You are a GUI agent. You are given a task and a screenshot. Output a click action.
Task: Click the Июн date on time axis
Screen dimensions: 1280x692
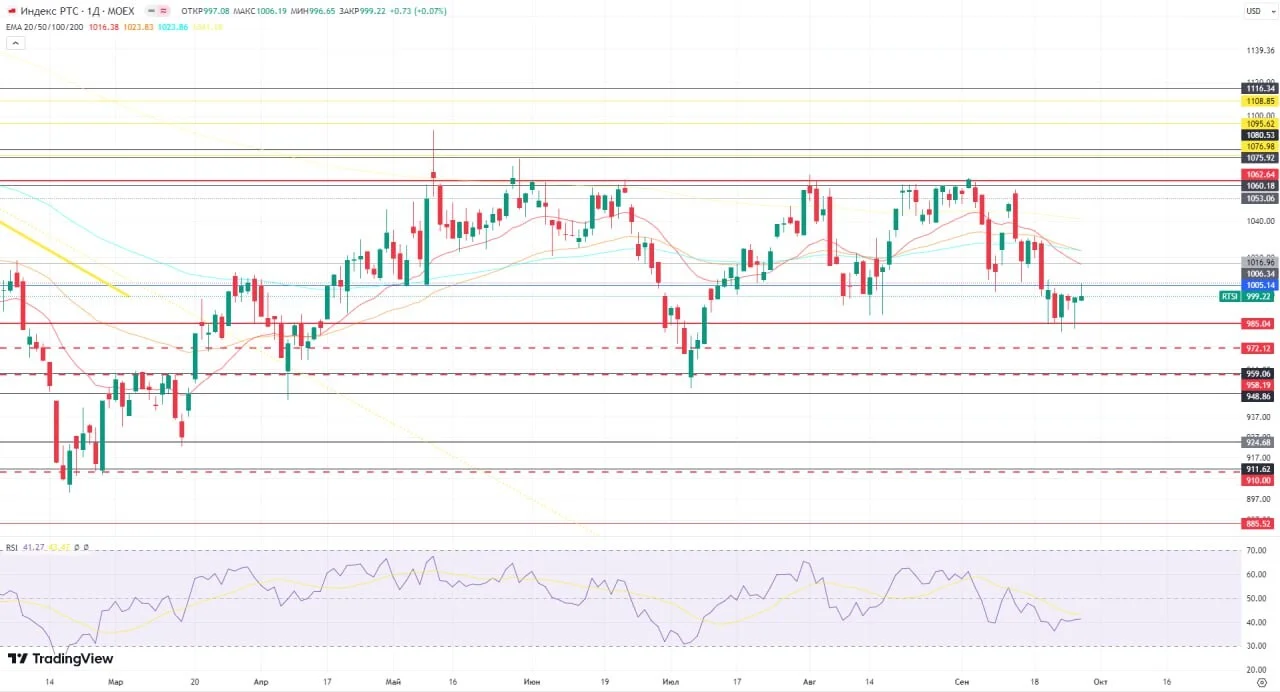pyautogui.click(x=531, y=681)
